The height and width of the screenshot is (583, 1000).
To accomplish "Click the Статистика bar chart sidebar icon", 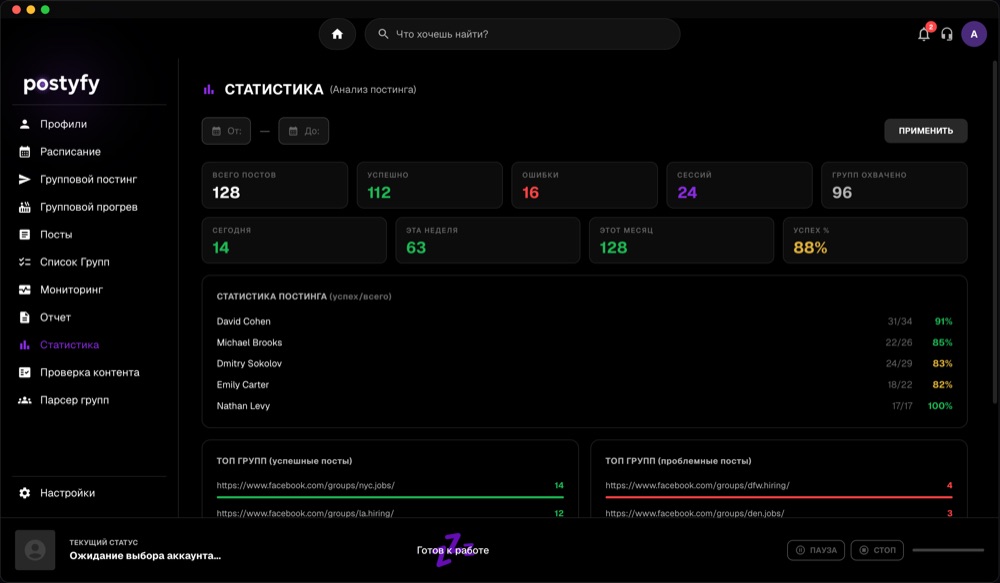I will pos(25,344).
